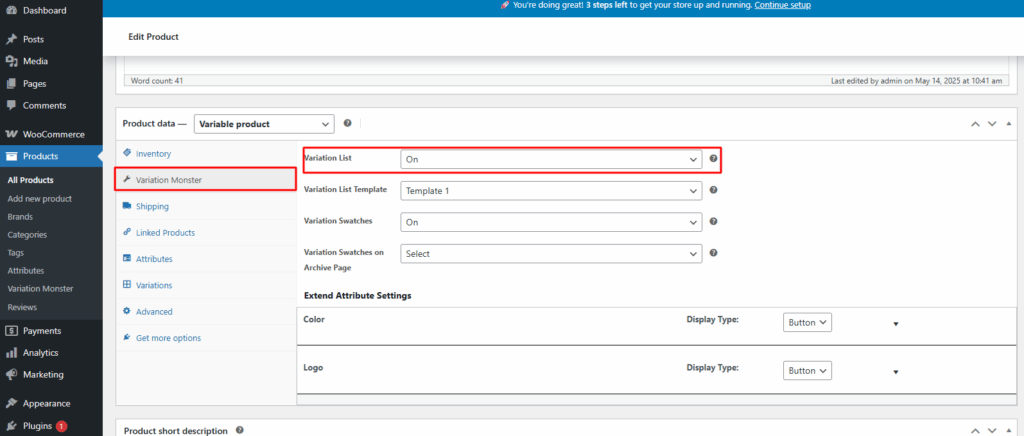Screen dimensions: 1024x436
Task: Click help icon beside Product data type
Action: coord(347,123)
